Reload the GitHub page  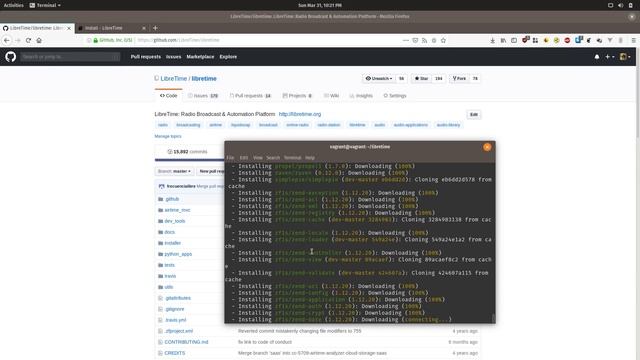(x=28, y=40)
